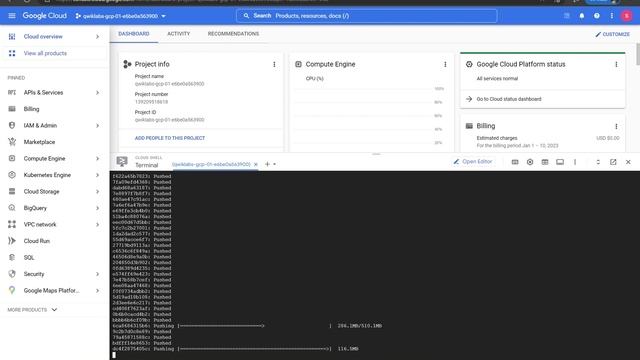Click the BigQuery sidebar icon
Image resolution: width=640 pixels, height=360 pixels.
12,208
